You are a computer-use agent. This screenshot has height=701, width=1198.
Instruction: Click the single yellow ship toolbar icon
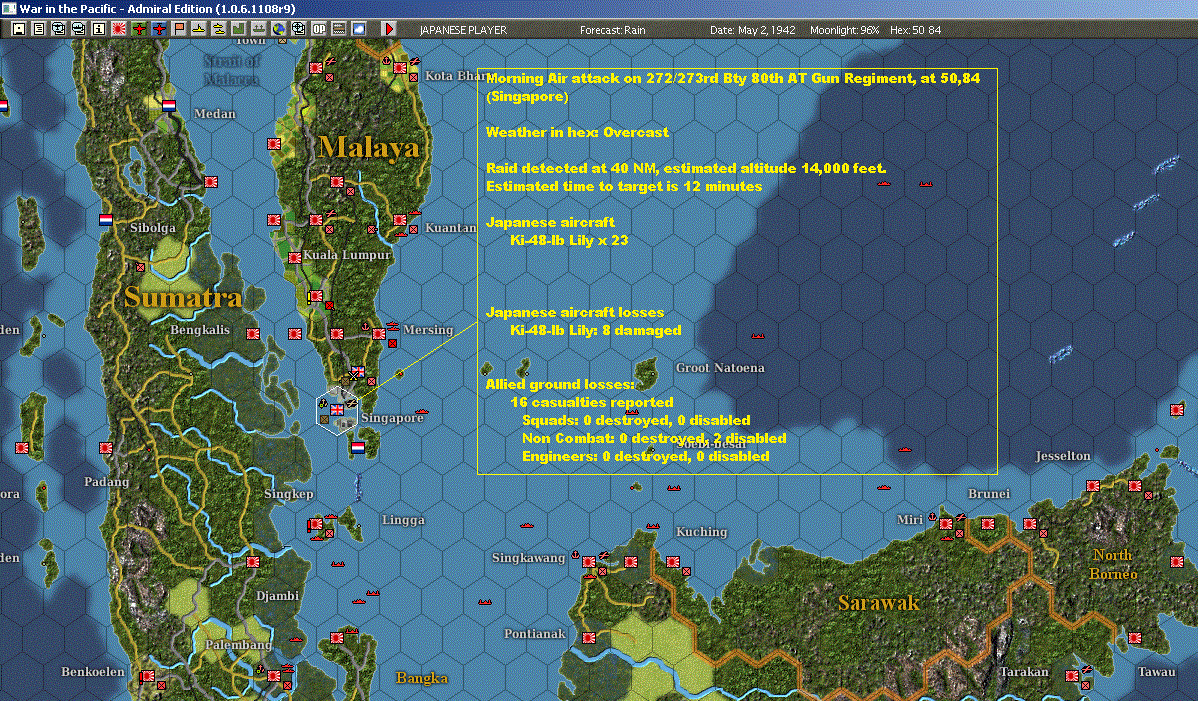pos(199,29)
